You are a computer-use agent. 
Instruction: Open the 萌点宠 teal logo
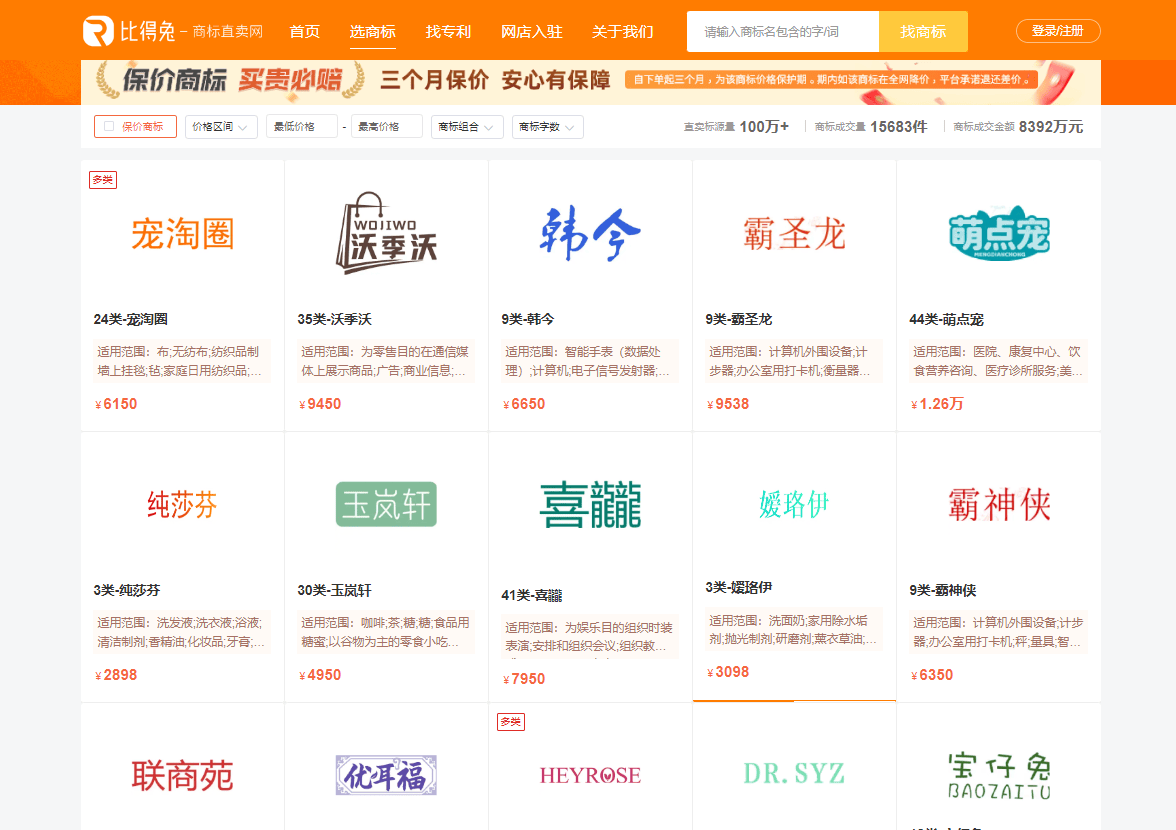[x=998, y=232]
